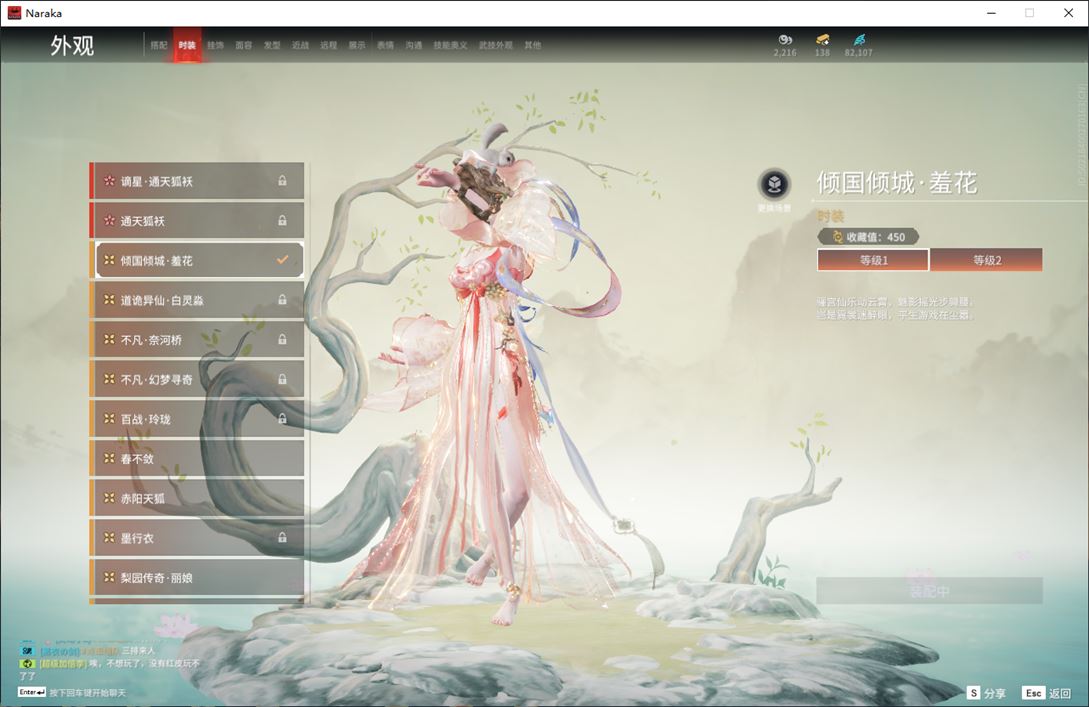Switch to the 发型 tab
The width and height of the screenshot is (1089, 707).
click(x=272, y=45)
